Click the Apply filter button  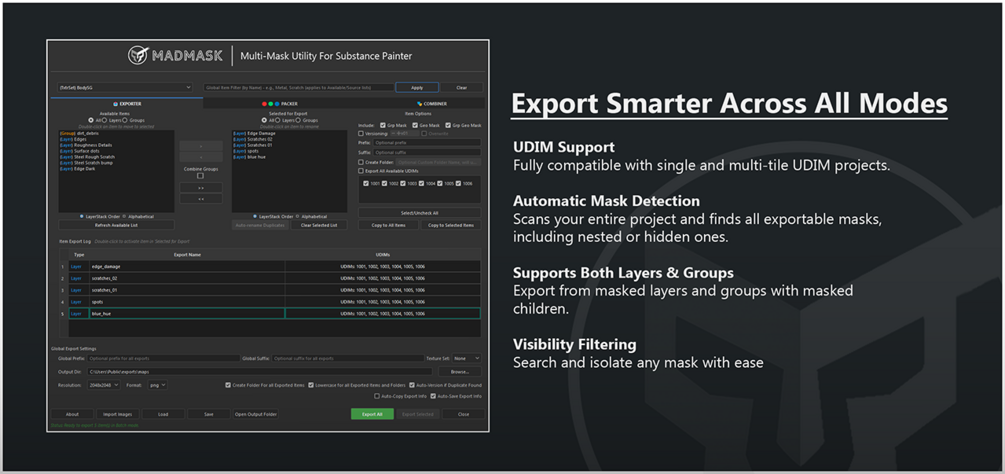[x=417, y=87]
